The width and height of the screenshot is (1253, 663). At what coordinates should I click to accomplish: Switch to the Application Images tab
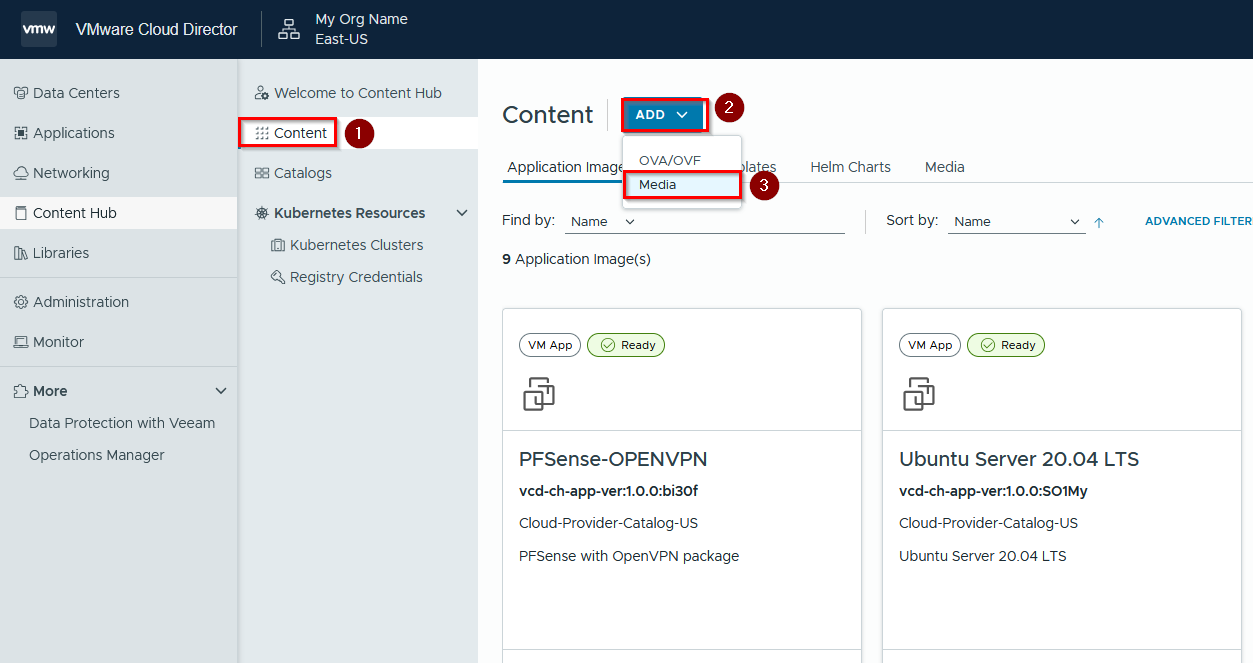point(564,167)
